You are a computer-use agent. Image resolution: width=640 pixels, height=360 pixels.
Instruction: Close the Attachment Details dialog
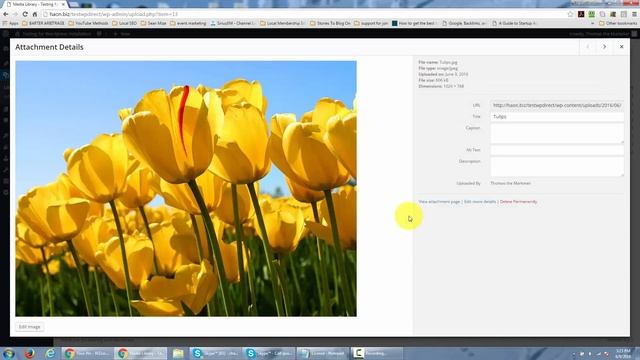(x=621, y=47)
